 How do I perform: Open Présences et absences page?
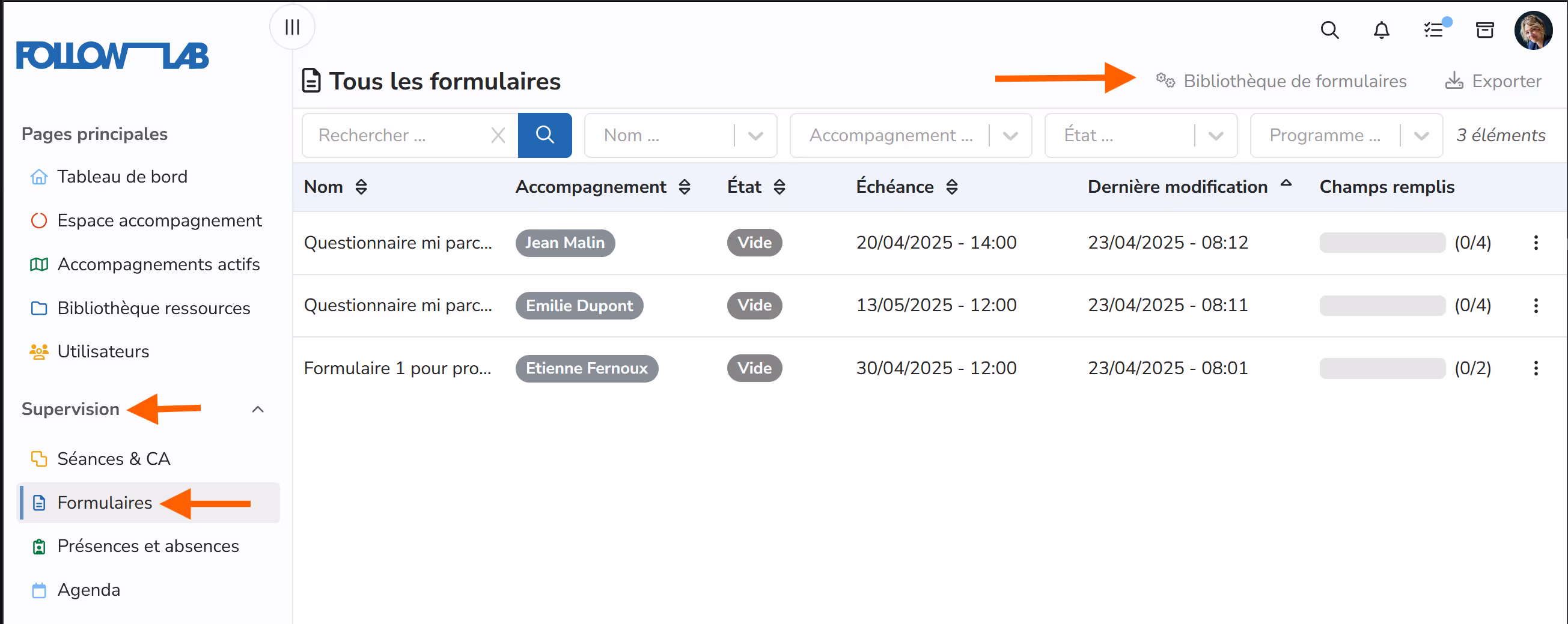pos(148,546)
